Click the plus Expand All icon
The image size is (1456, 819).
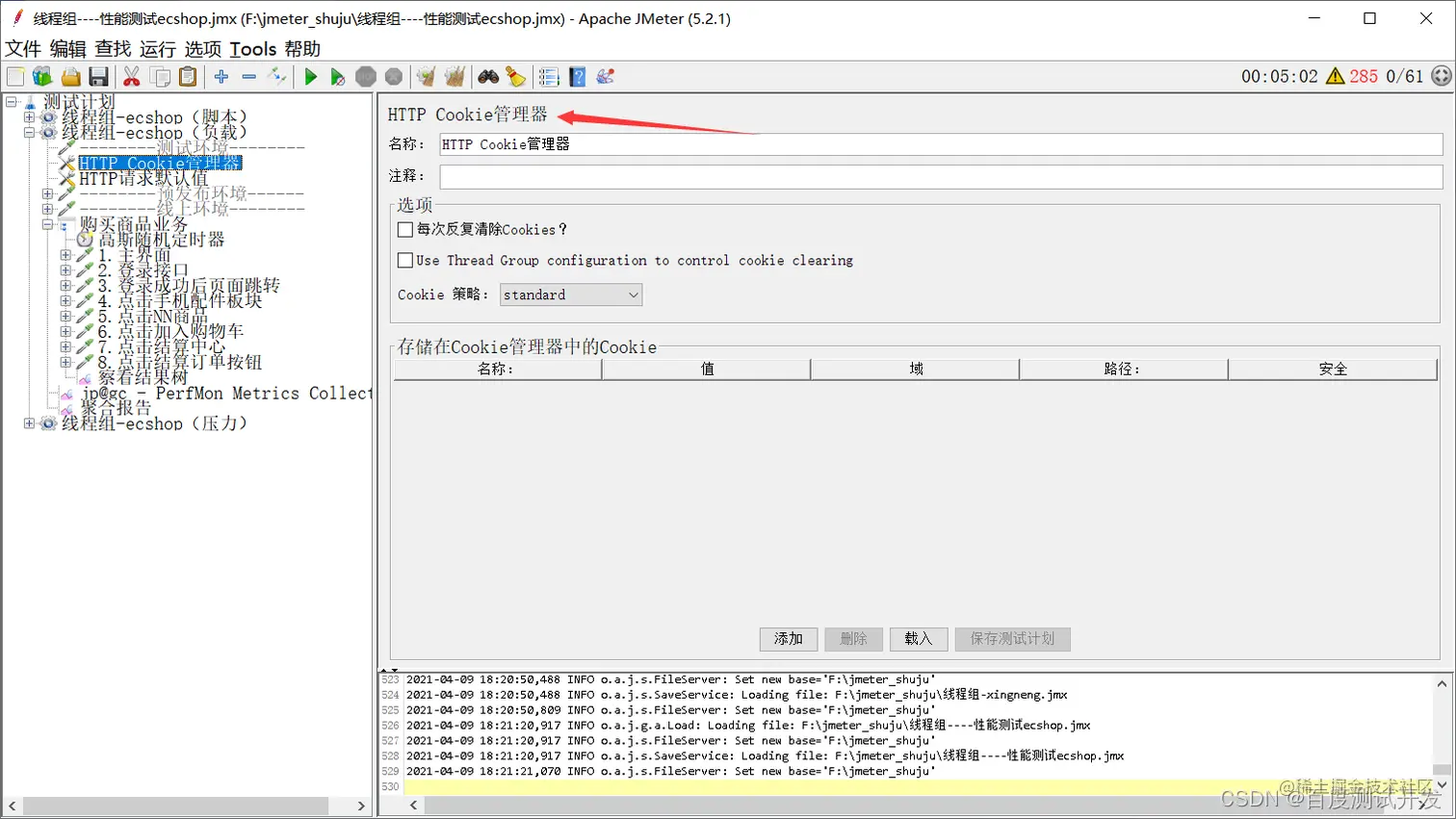(221, 77)
